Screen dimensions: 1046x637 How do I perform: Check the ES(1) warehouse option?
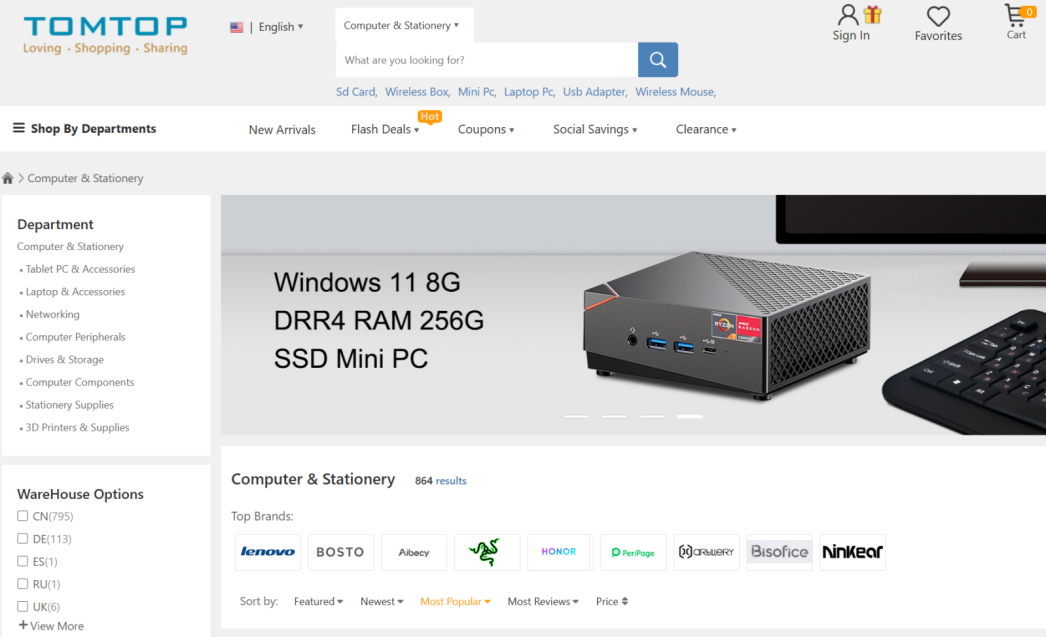point(23,561)
